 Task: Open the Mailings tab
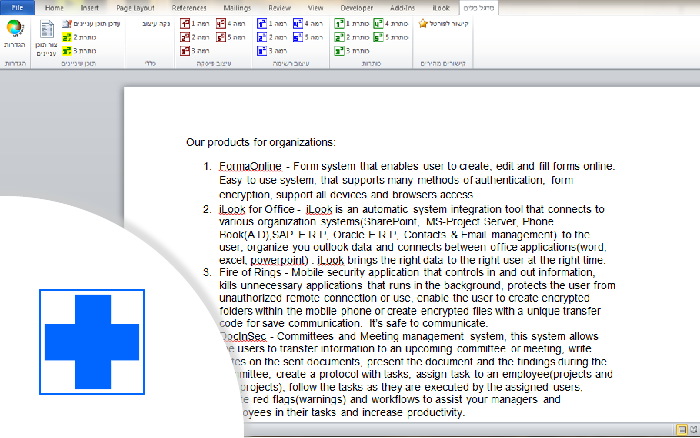coord(237,8)
